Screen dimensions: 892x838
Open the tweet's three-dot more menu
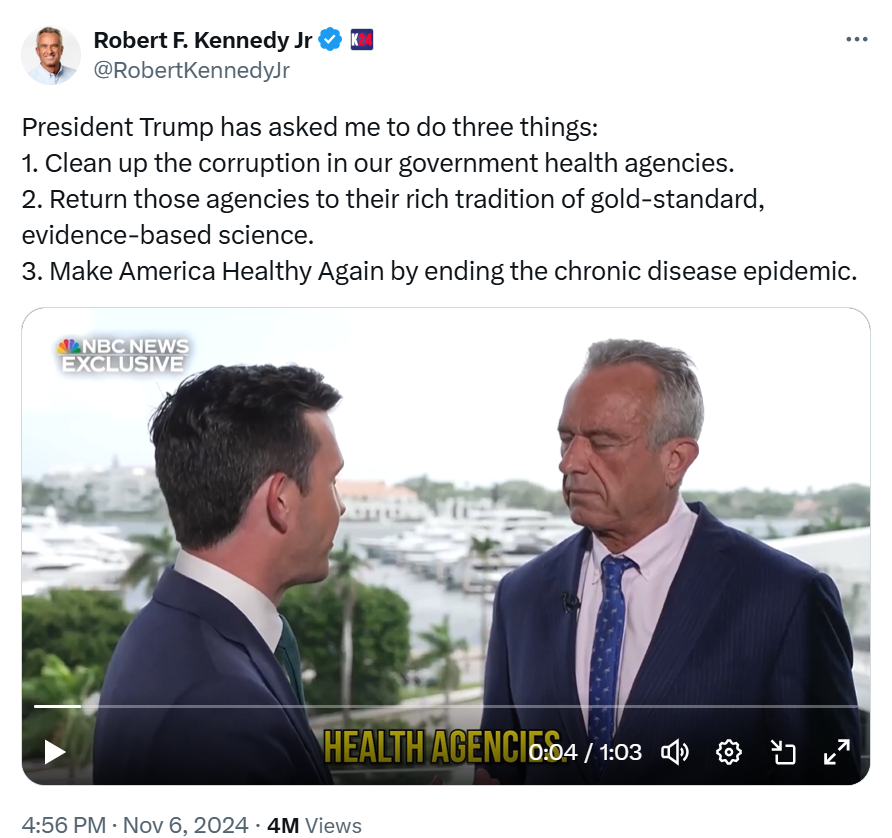(857, 39)
